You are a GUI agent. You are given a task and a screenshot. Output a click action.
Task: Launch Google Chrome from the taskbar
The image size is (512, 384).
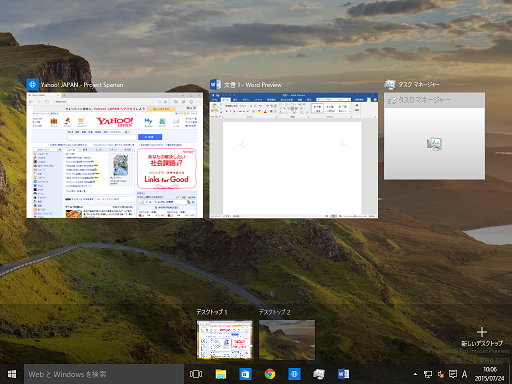(270, 374)
